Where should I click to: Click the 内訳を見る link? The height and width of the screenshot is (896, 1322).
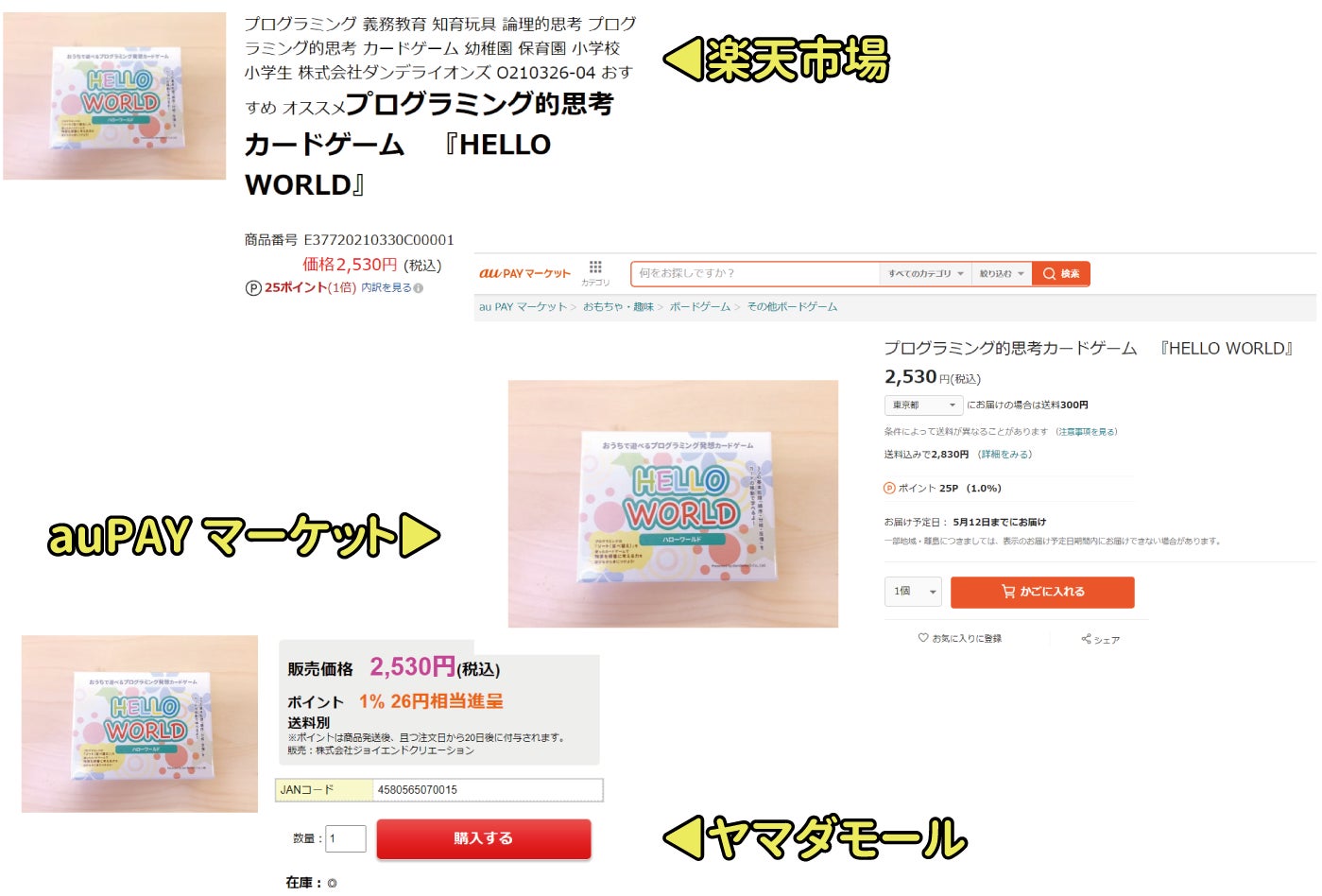386,288
